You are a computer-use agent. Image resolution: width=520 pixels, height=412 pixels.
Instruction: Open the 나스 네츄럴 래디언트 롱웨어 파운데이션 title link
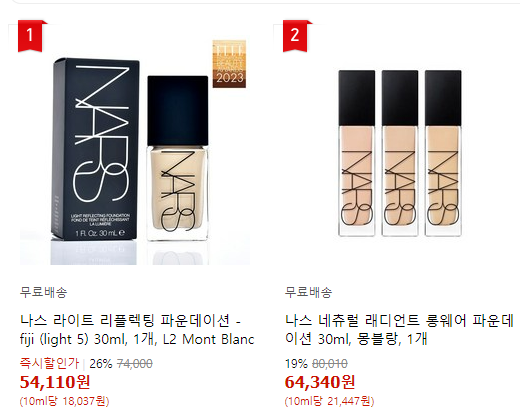(399, 330)
